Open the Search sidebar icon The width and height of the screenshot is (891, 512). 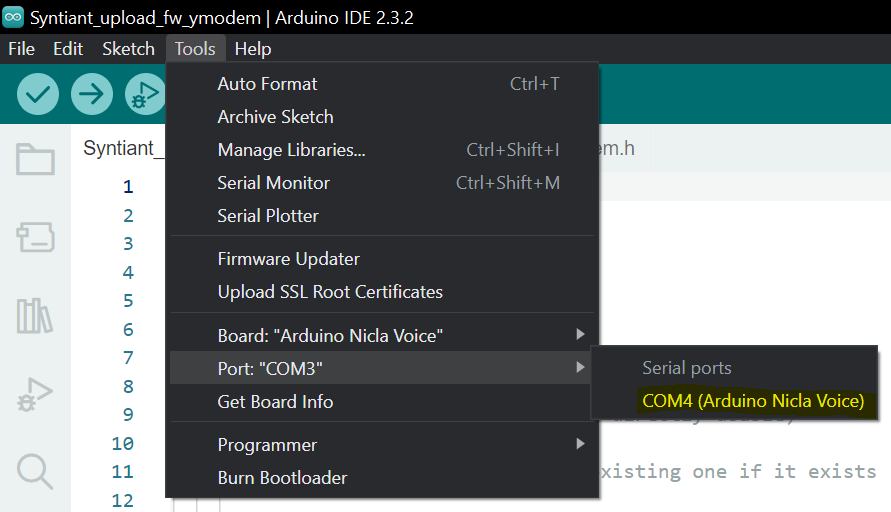pyautogui.click(x=35, y=471)
